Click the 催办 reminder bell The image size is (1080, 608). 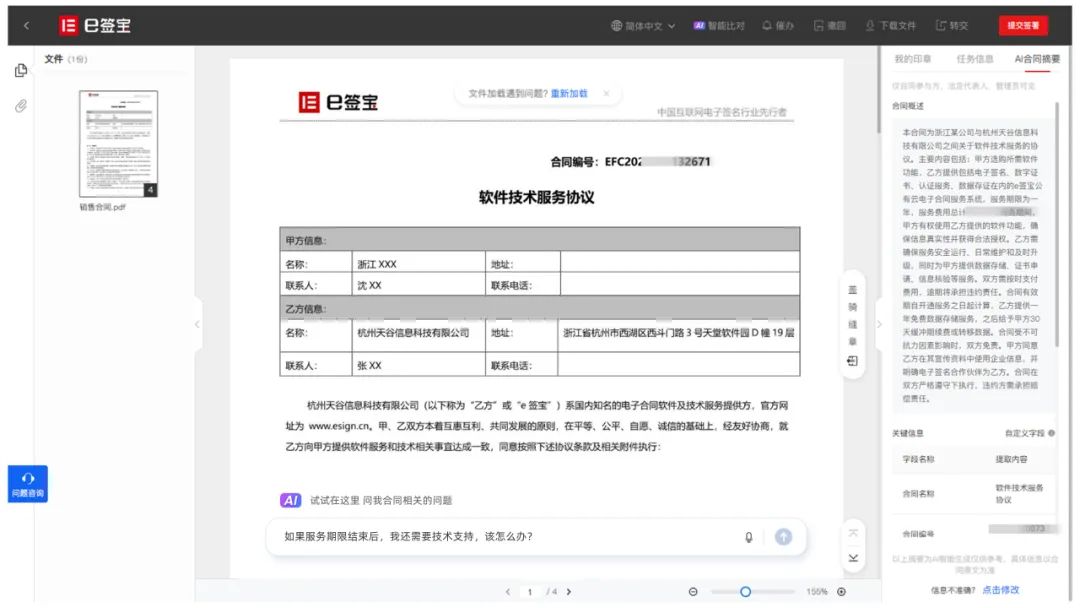(x=767, y=26)
